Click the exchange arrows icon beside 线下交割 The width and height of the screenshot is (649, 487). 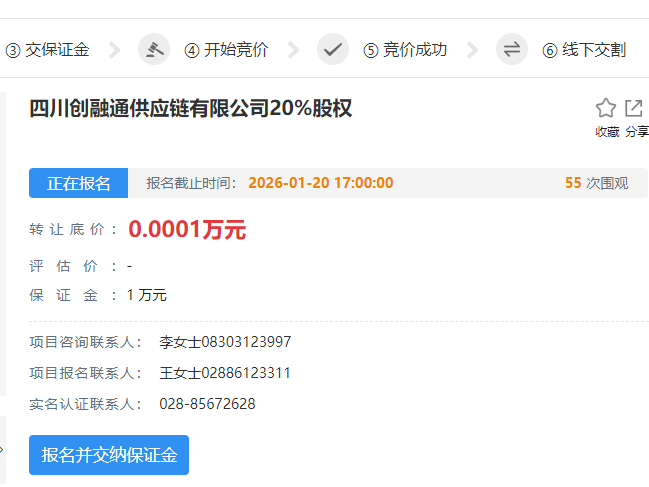pos(511,49)
